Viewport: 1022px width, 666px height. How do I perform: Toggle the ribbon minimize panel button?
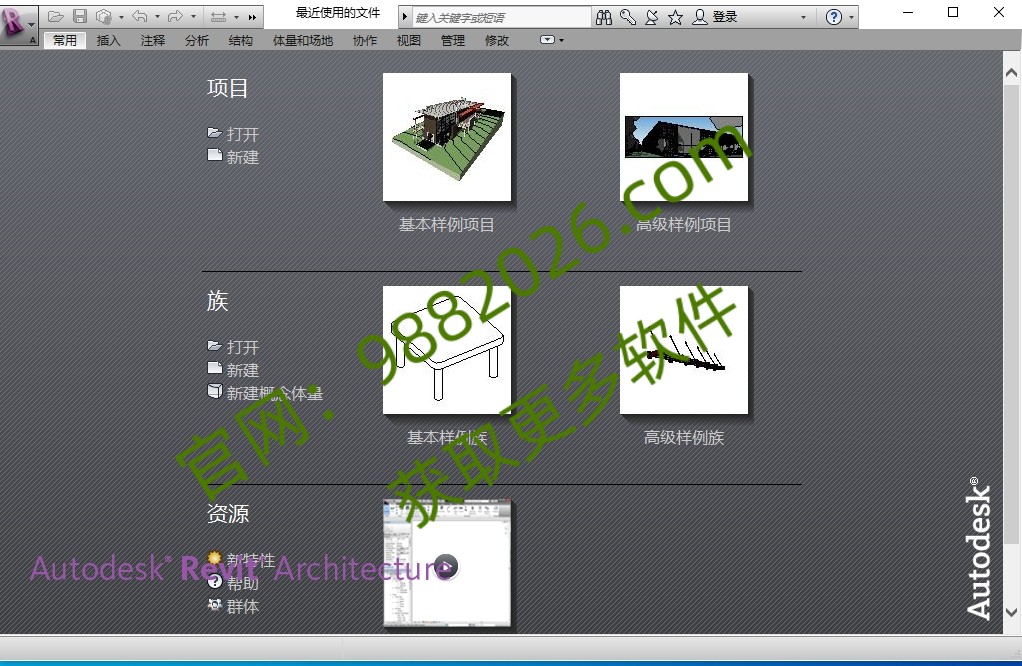[x=547, y=40]
